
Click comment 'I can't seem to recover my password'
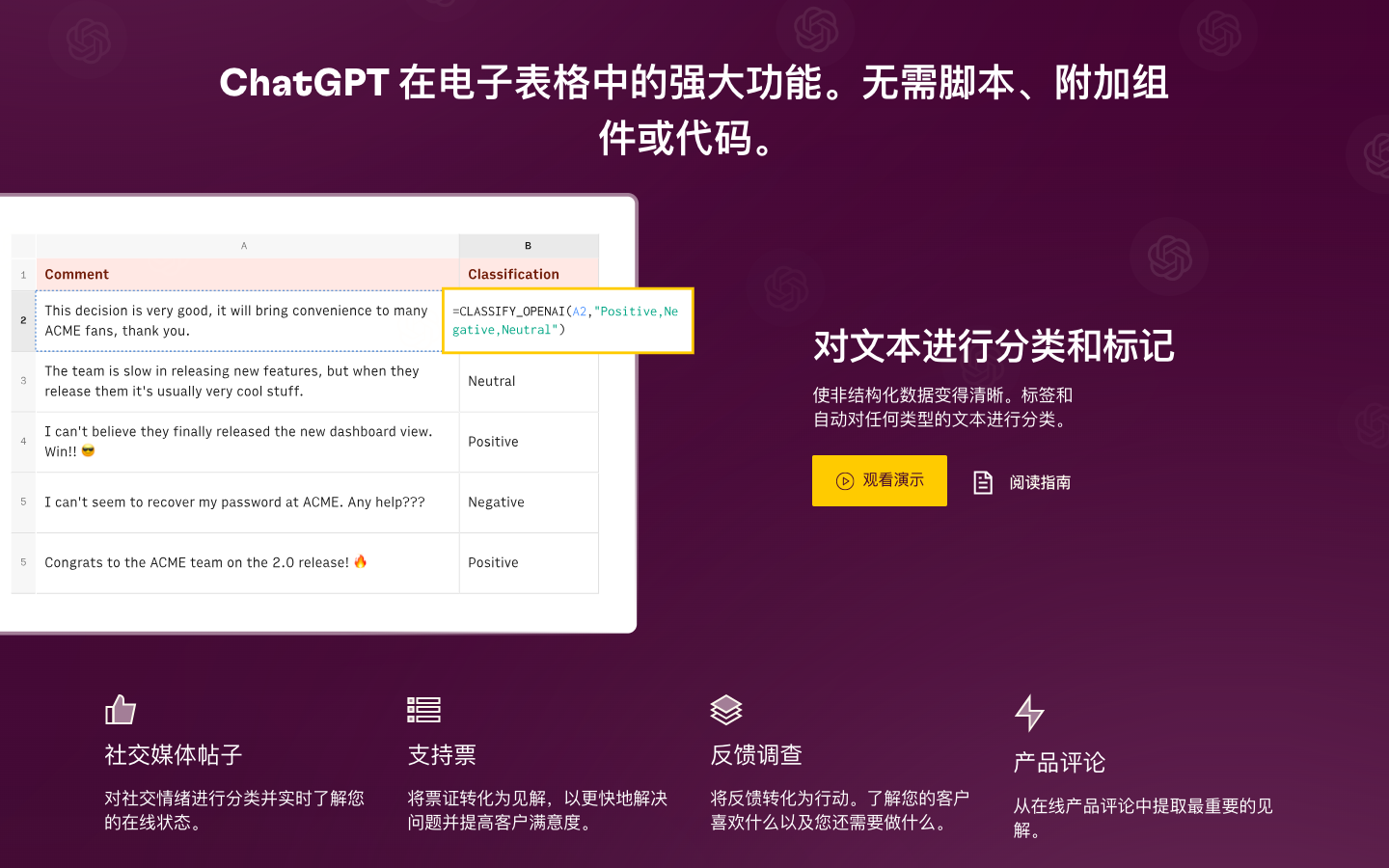click(247, 502)
